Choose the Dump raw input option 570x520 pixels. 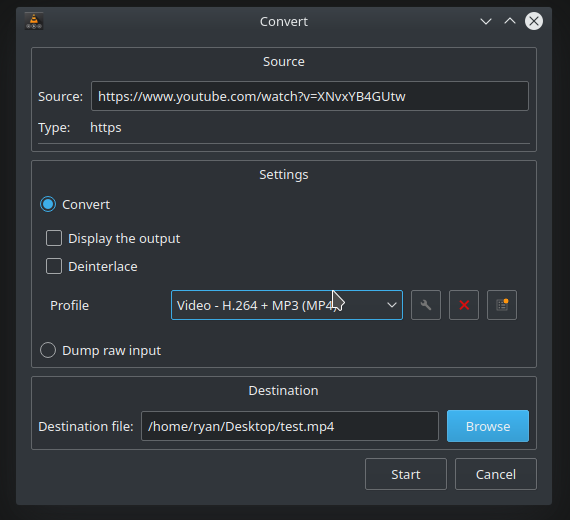pos(48,351)
